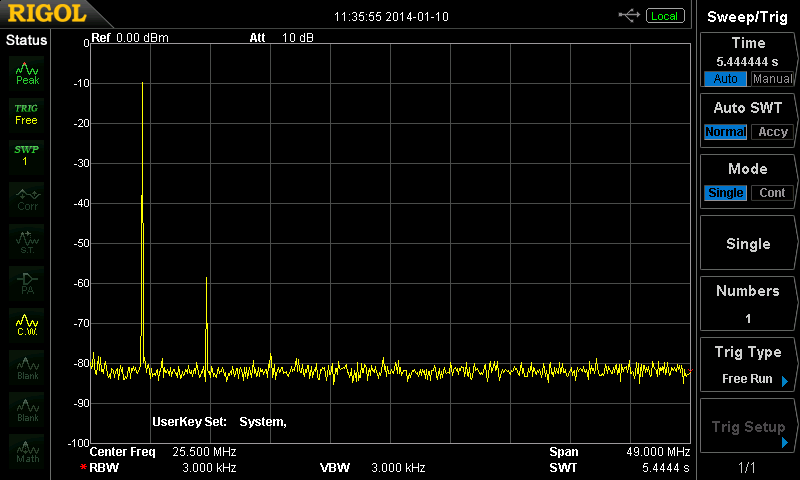Open the greyed Trig Setup softkey
The width and height of the screenshot is (800, 480).
click(x=747, y=426)
